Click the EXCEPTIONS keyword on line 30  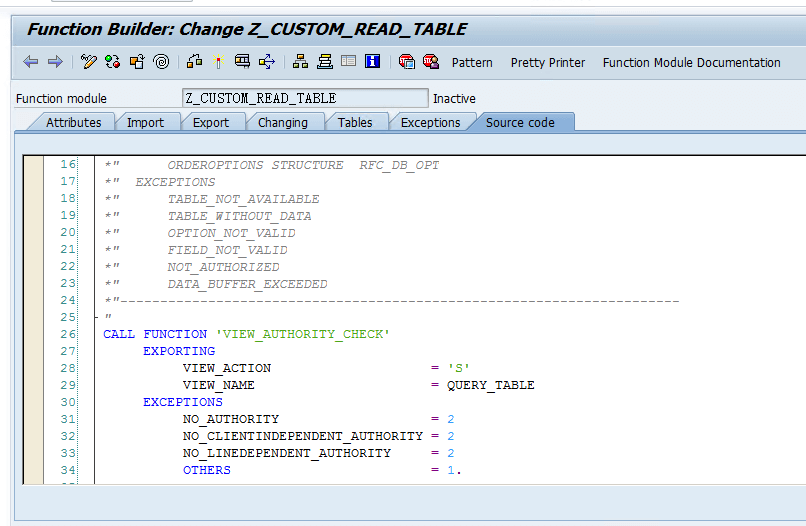tap(182, 402)
